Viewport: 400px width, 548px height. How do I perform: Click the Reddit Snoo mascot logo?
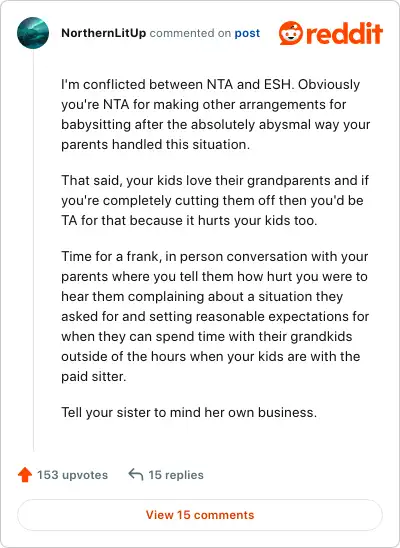(290, 33)
